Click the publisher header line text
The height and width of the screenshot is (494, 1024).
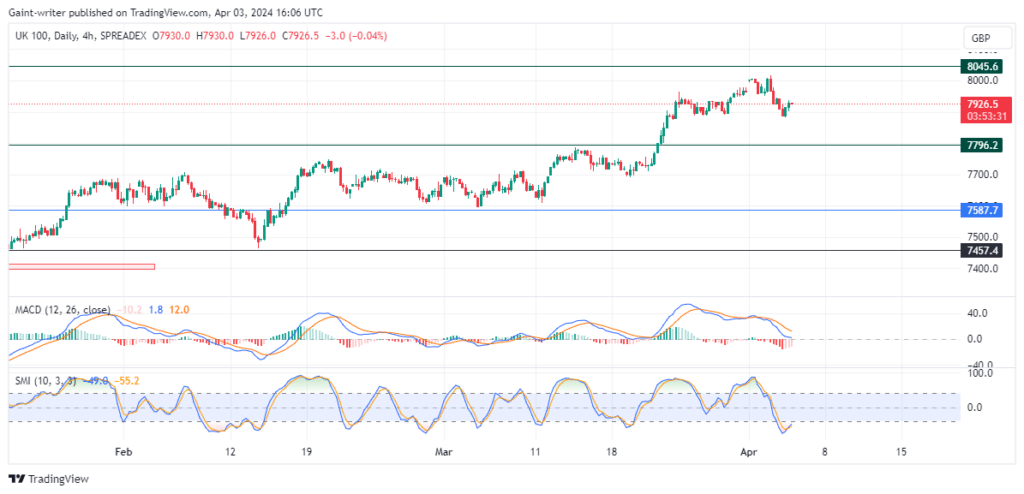[165, 12]
